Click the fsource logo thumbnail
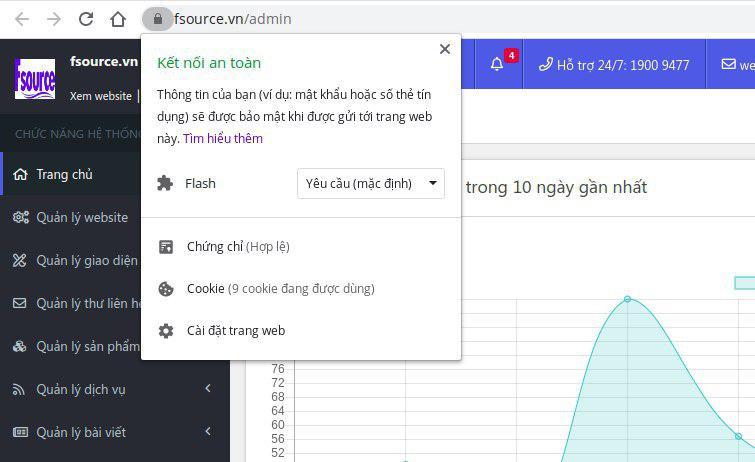The width and height of the screenshot is (755, 462). pos(35,79)
